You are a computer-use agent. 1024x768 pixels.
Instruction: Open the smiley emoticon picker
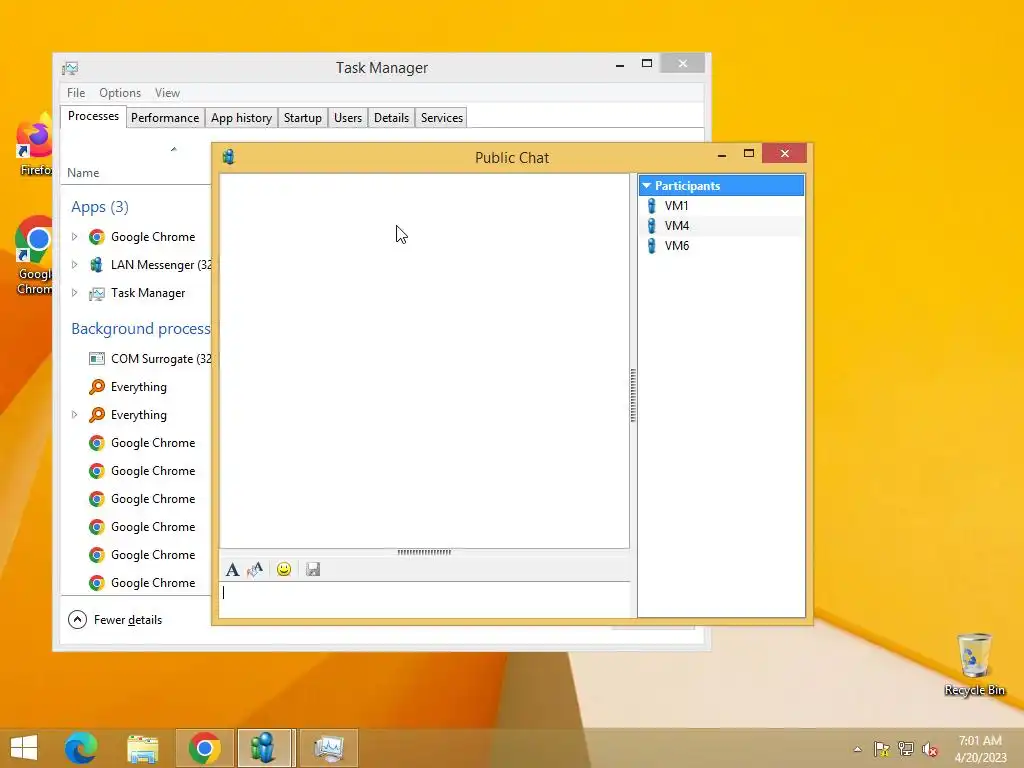point(284,569)
